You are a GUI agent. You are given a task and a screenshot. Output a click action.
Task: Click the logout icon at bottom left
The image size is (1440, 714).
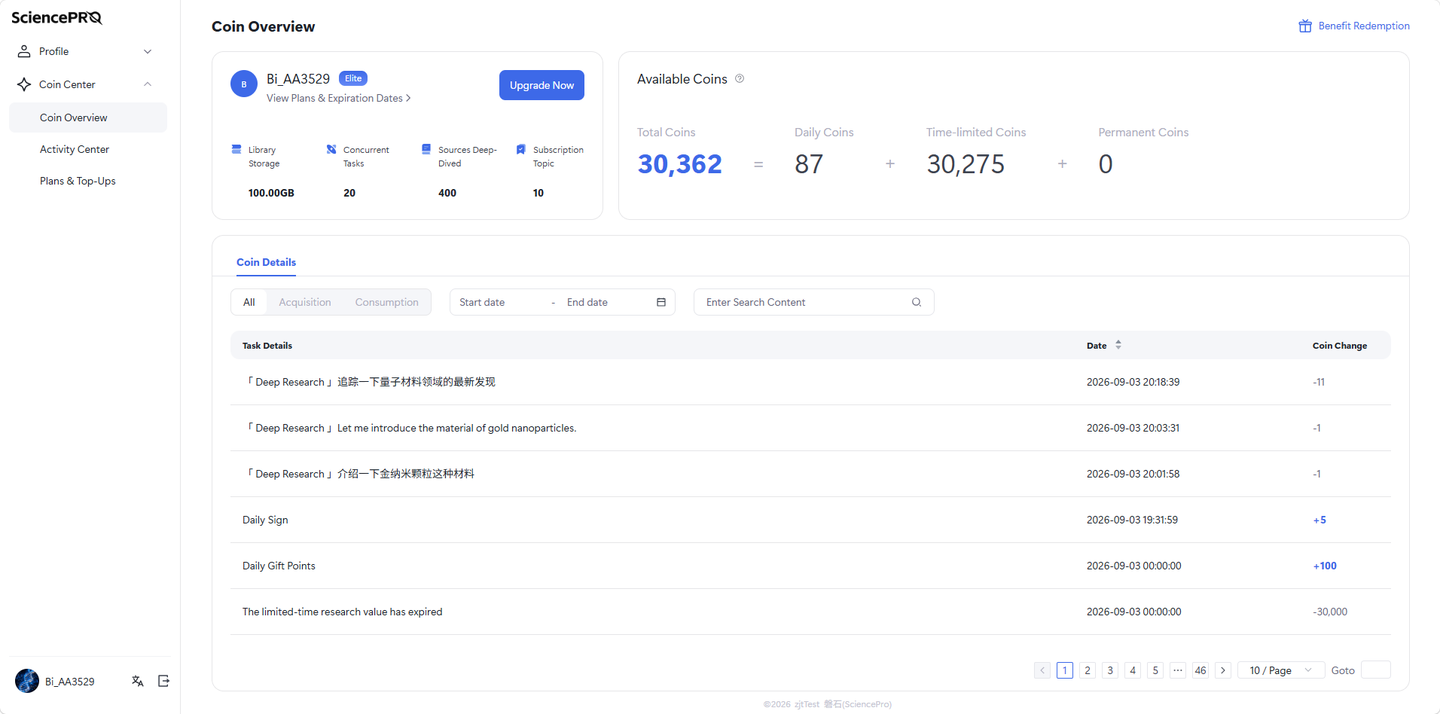coord(164,681)
